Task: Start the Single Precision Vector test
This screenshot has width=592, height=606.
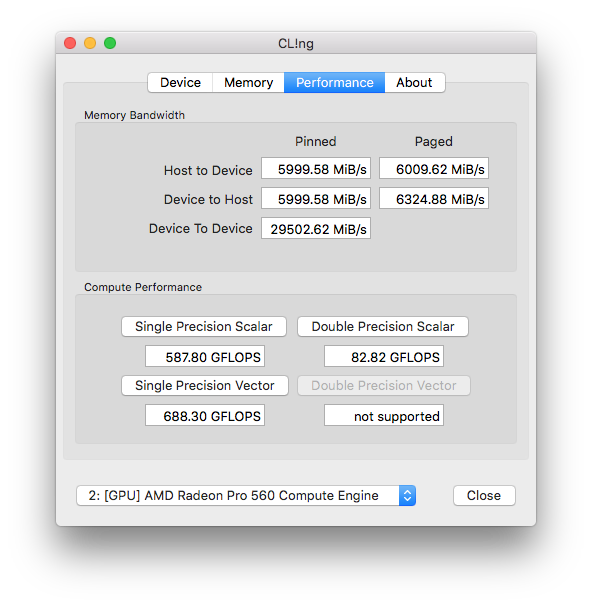Action: click(205, 385)
